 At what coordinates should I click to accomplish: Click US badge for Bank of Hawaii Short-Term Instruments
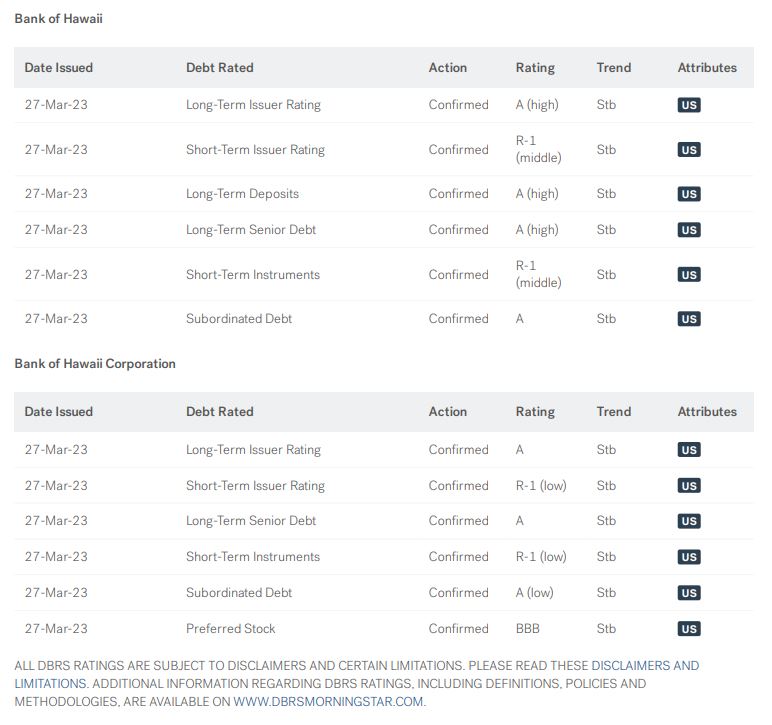point(689,275)
